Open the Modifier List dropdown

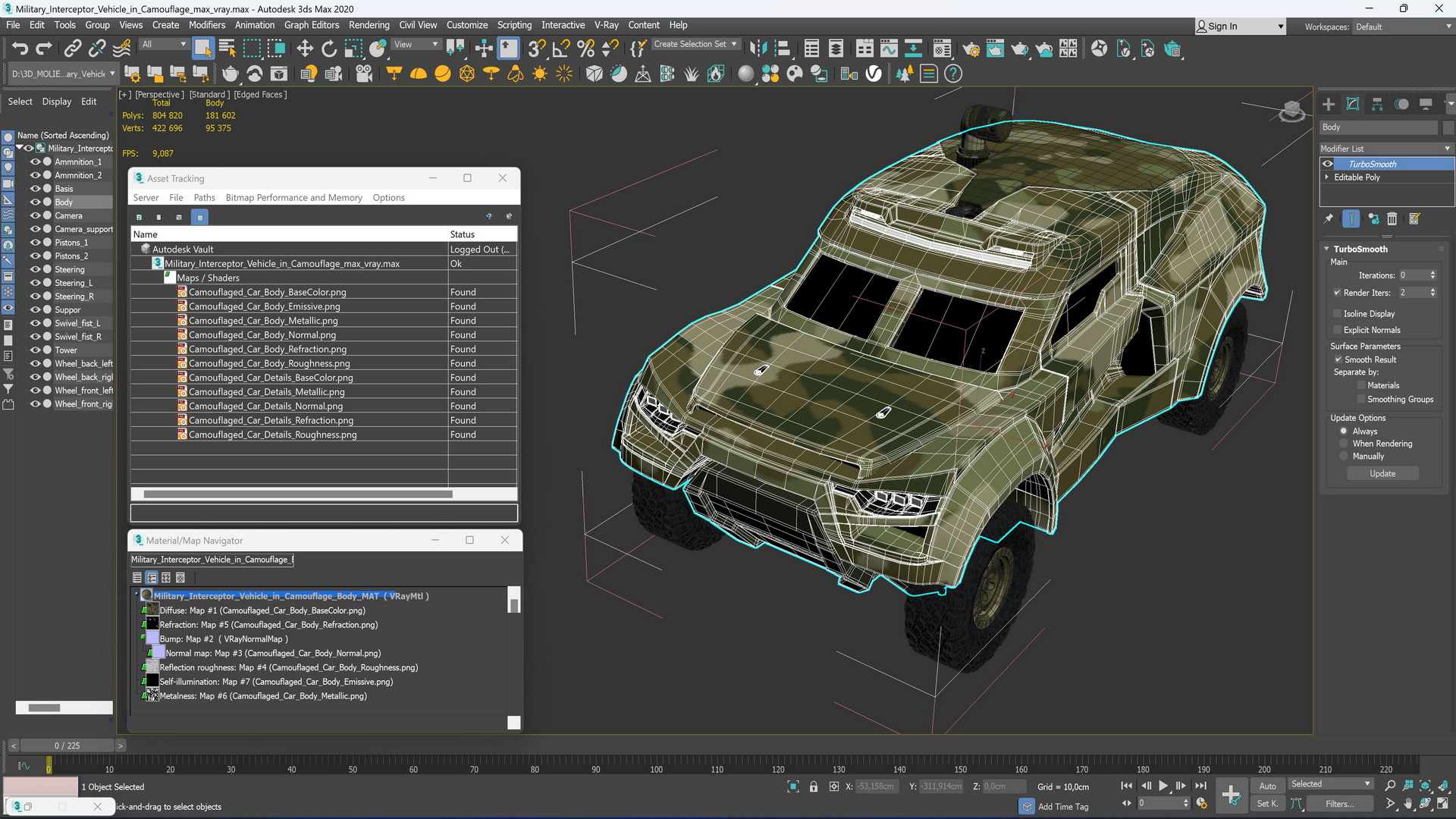pos(1385,149)
